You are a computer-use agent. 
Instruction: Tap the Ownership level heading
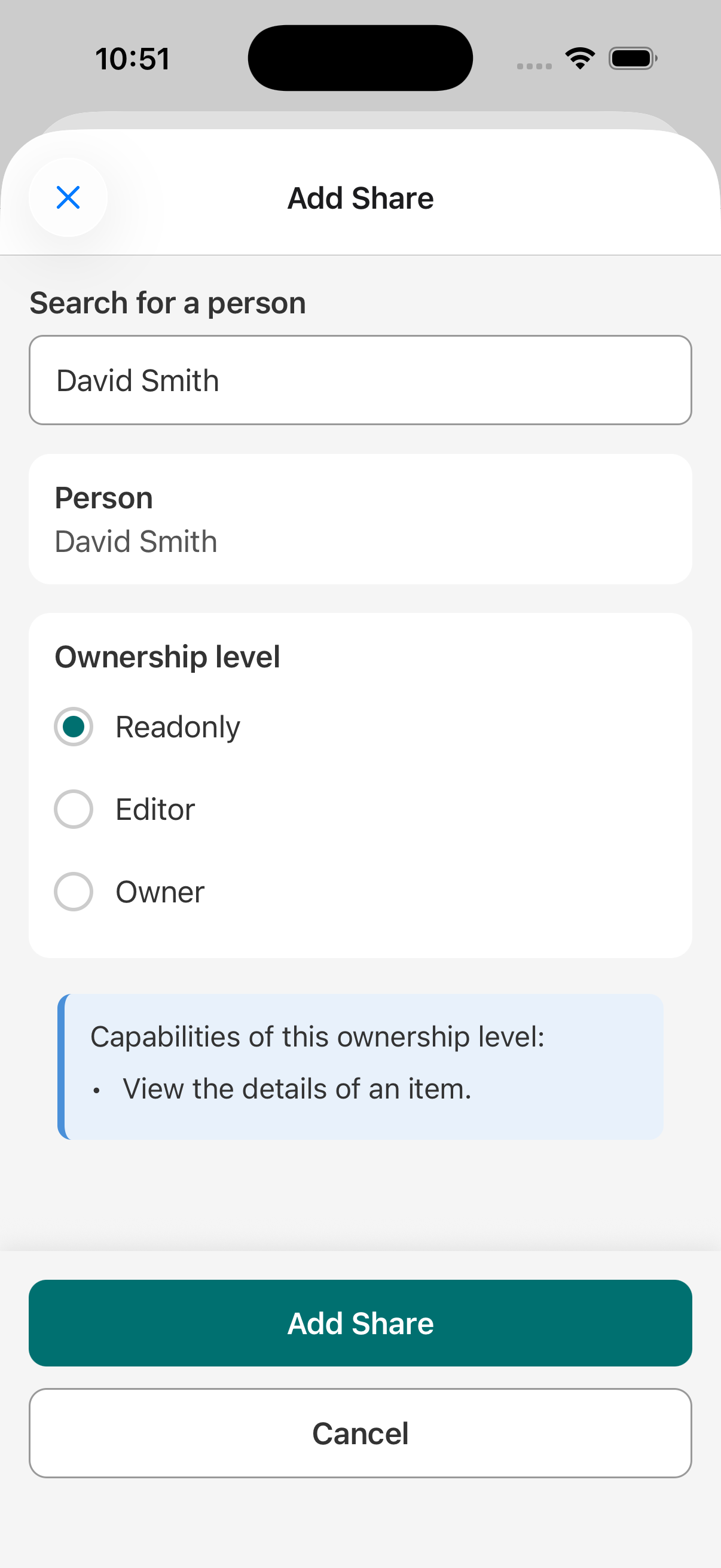point(167,657)
